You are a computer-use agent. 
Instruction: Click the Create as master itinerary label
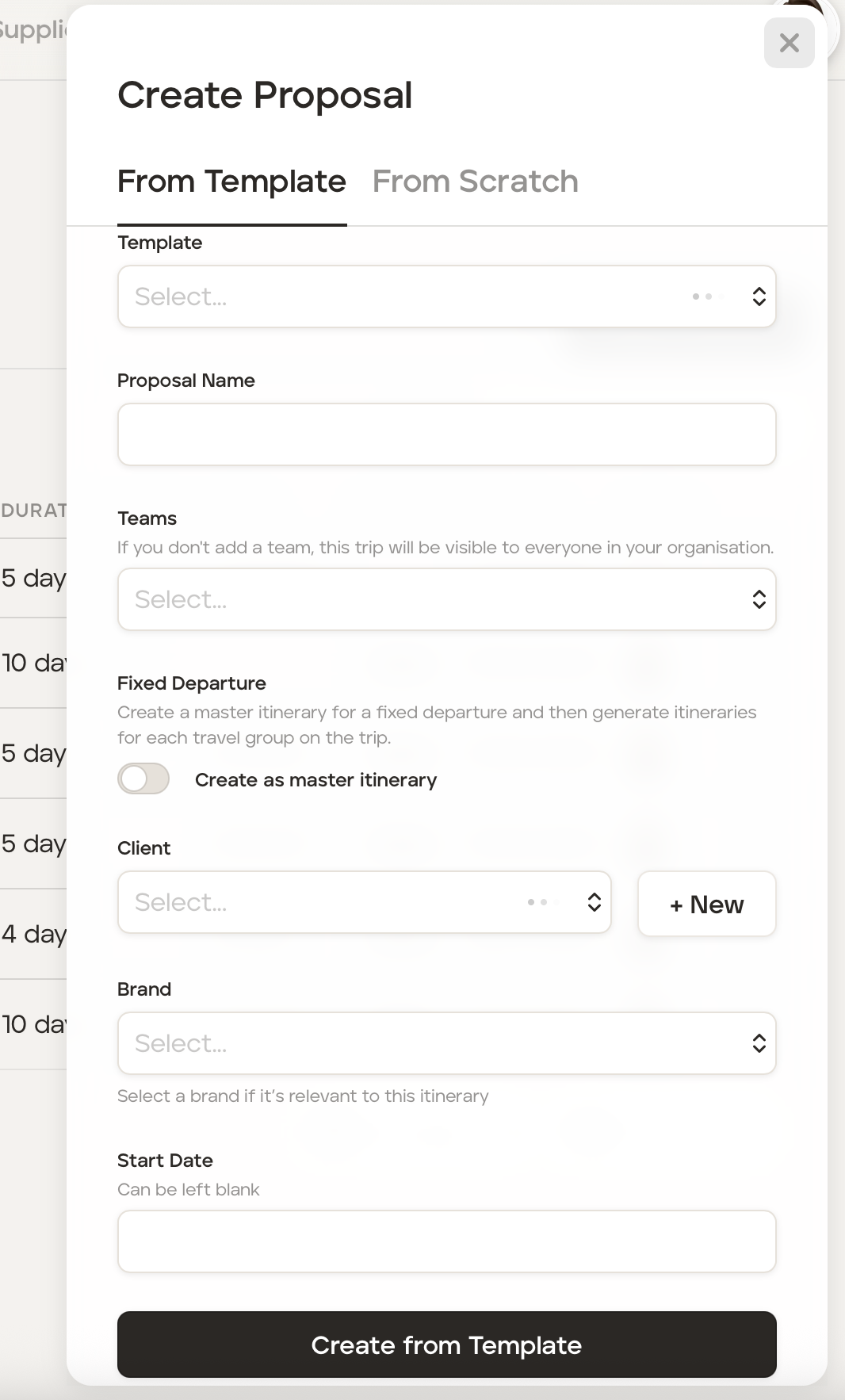[315, 780]
